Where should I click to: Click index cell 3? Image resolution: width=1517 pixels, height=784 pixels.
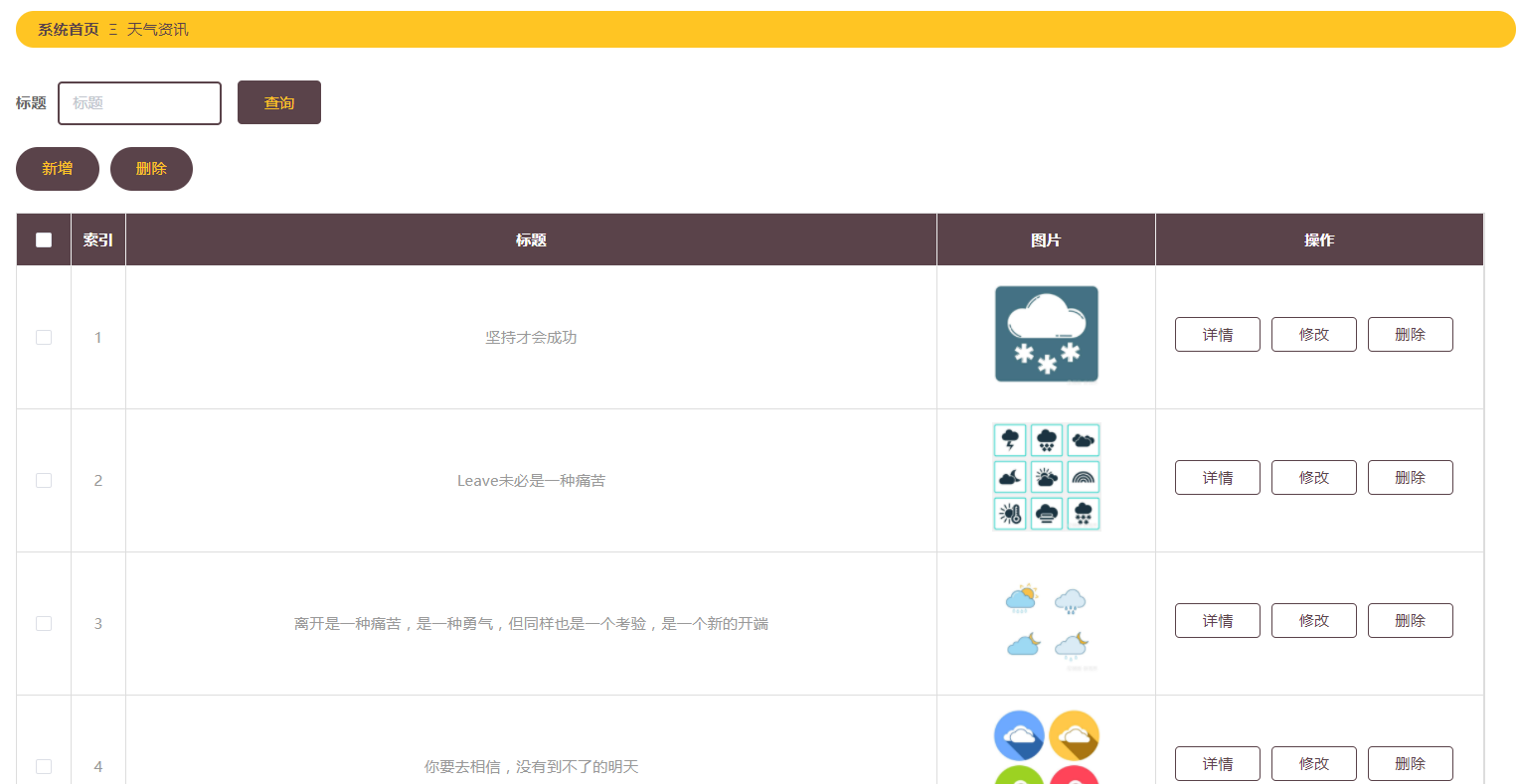coord(98,624)
